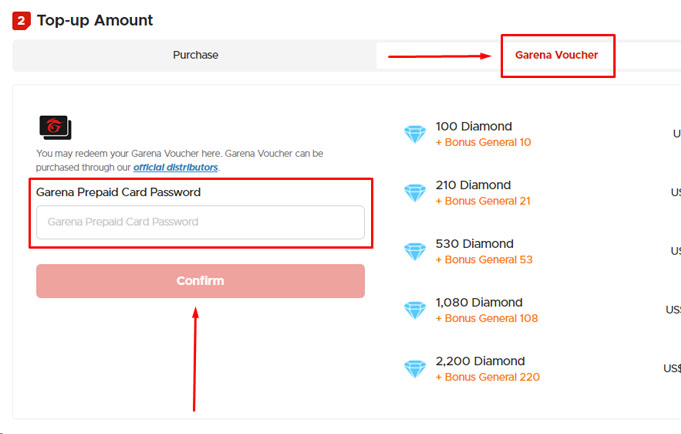Screen dimensions: 681x434
Task: Open the official distributors link
Action: click(175, 167)
